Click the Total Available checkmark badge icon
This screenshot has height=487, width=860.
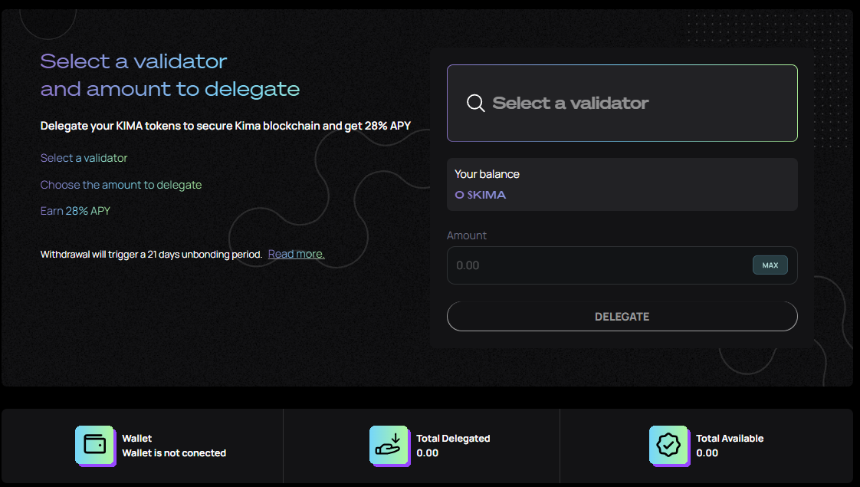tap(669, 445)
